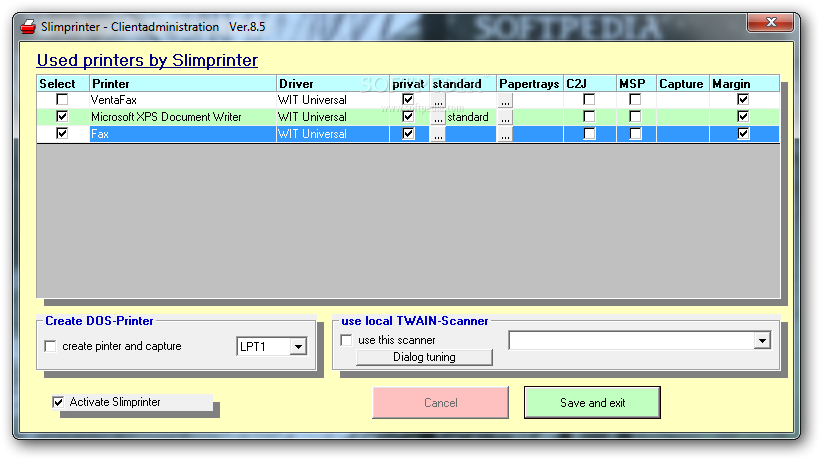821x460 pixels.
Task: Select the VentaFax printer name
Action: coord(114,100)
